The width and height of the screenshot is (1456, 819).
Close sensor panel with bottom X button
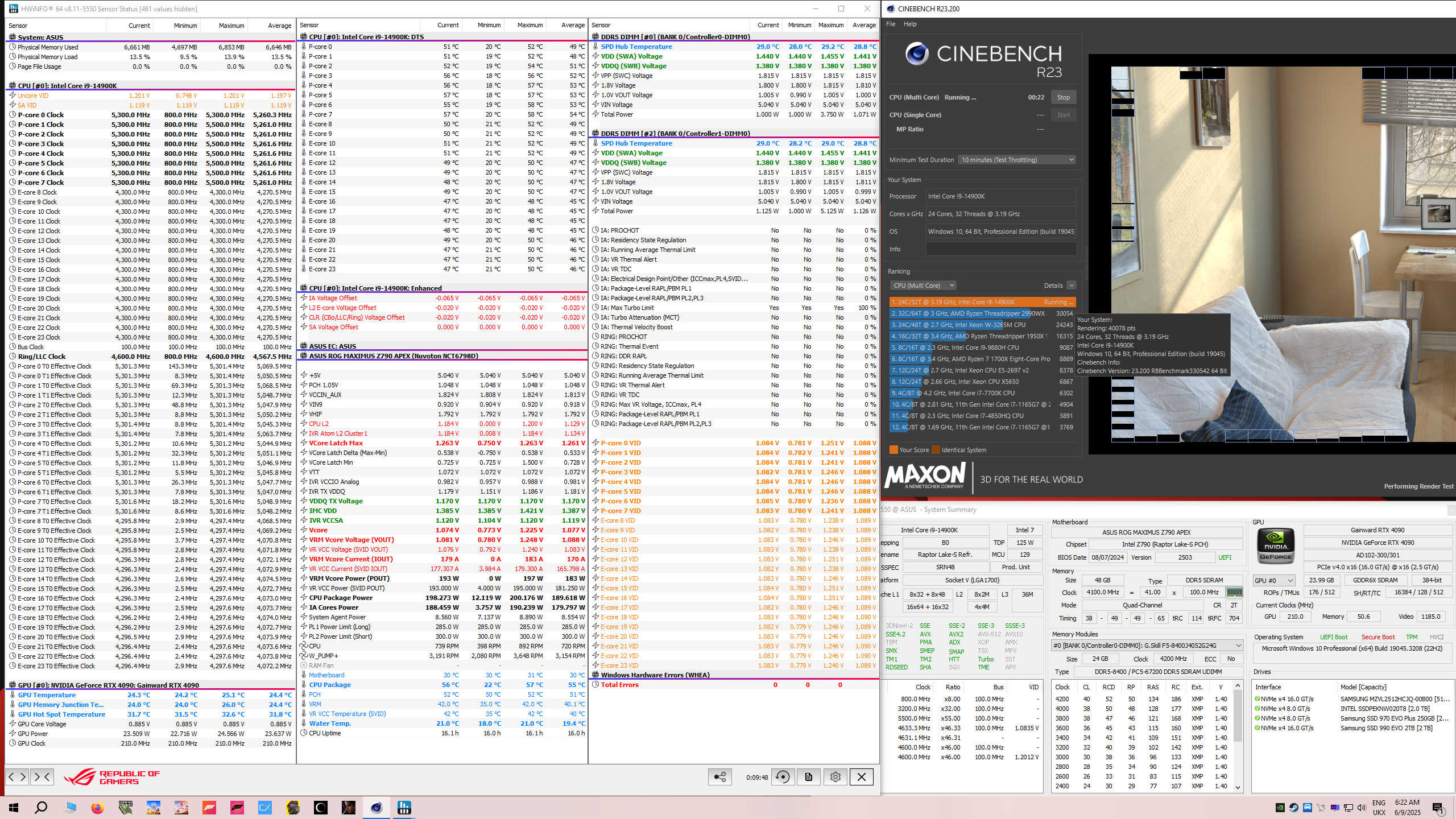pyautogui.click(x=862, y=777)
